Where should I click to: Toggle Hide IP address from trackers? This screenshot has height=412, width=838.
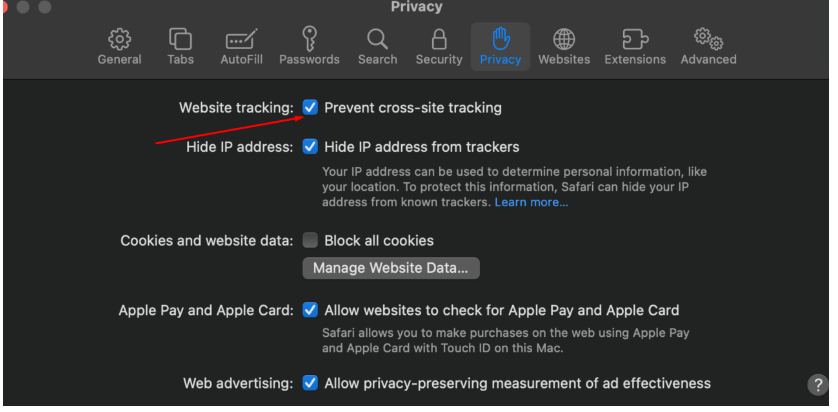[x=310, y=146]
